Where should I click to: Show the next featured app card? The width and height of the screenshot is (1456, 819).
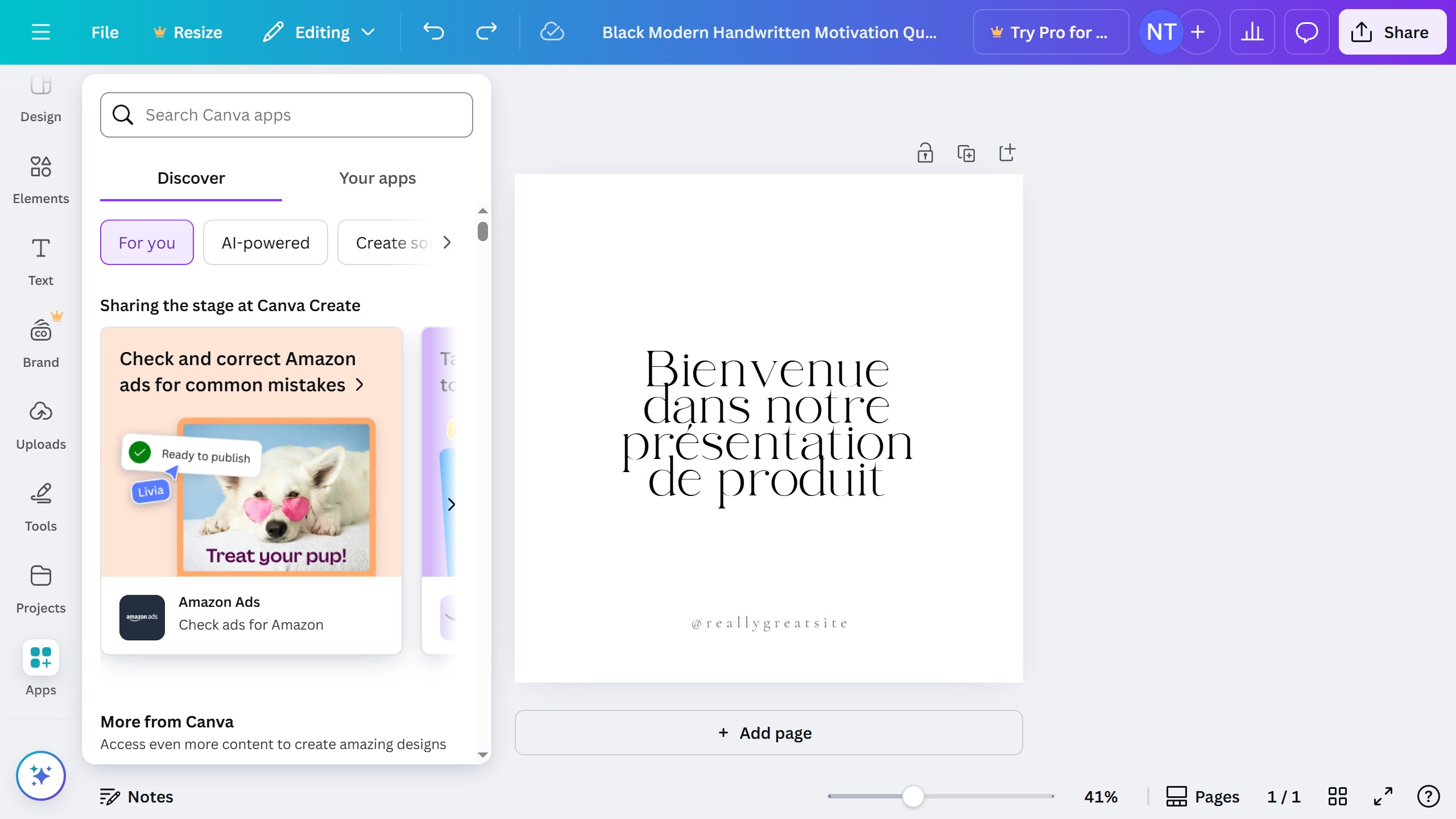pos(451,504)
